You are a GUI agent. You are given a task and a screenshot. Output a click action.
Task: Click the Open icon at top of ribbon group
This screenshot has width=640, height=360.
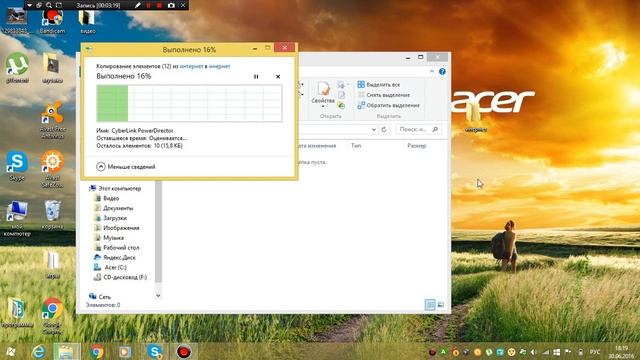341,84
